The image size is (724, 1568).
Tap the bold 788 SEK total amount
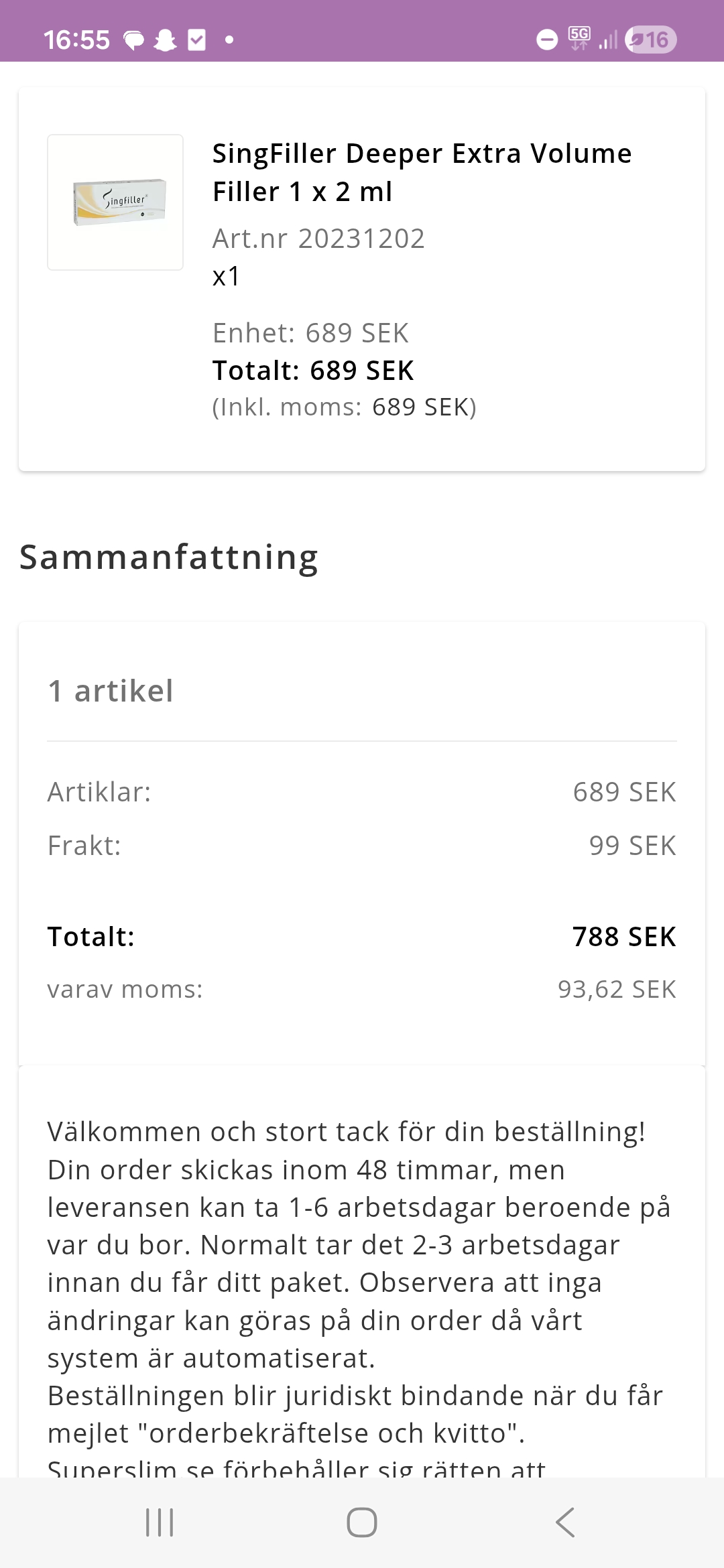click(623, 937)
